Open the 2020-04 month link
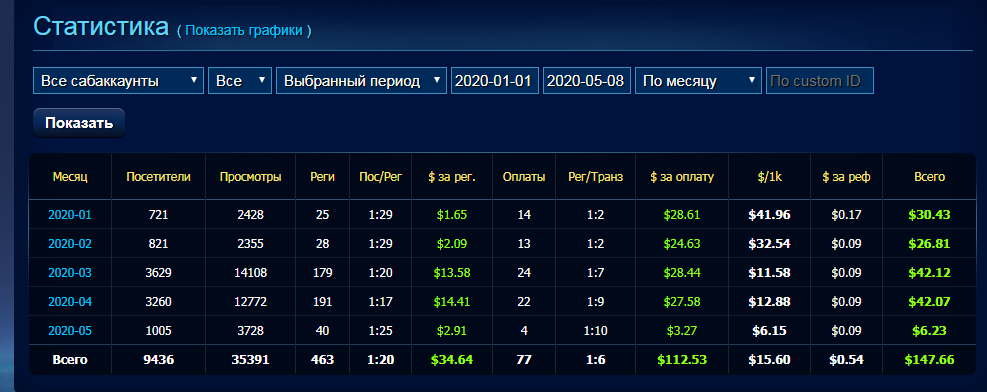Viewport: 987px width, 392px height. point(70,301)
